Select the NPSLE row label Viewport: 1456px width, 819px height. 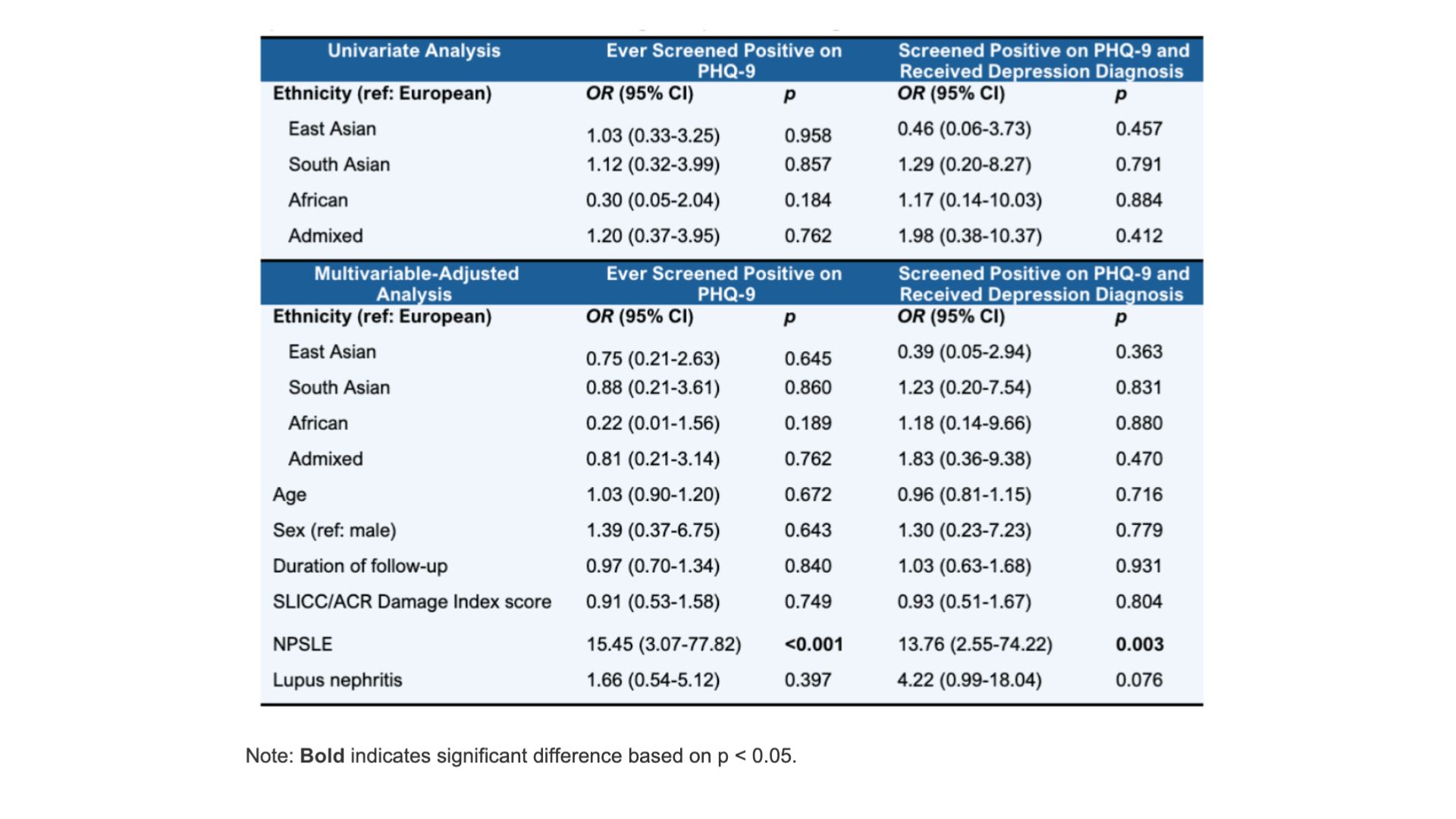(x=303, y=644)
